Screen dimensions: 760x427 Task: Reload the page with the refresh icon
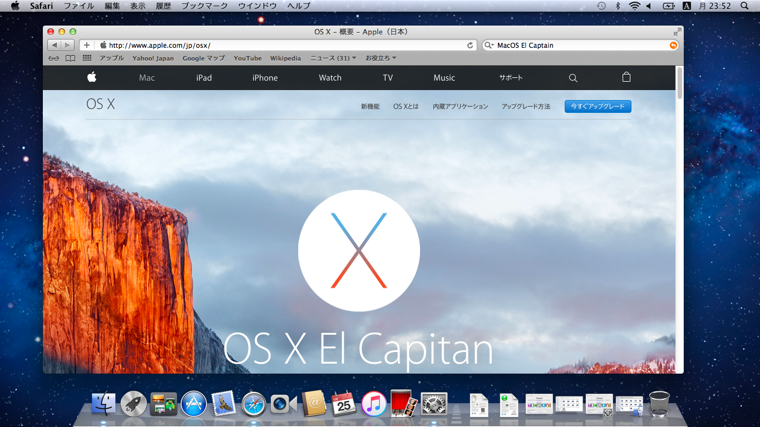[470, 45]
